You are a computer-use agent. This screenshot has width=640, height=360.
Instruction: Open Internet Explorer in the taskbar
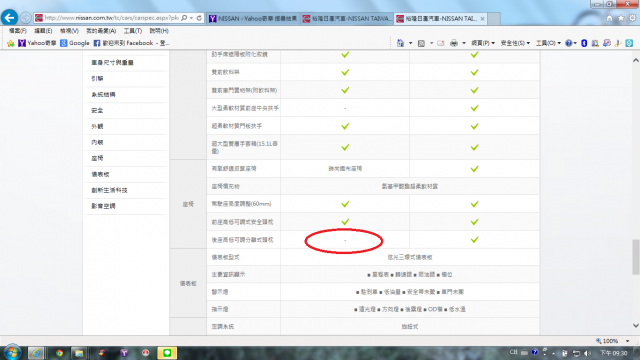[36, 353]
